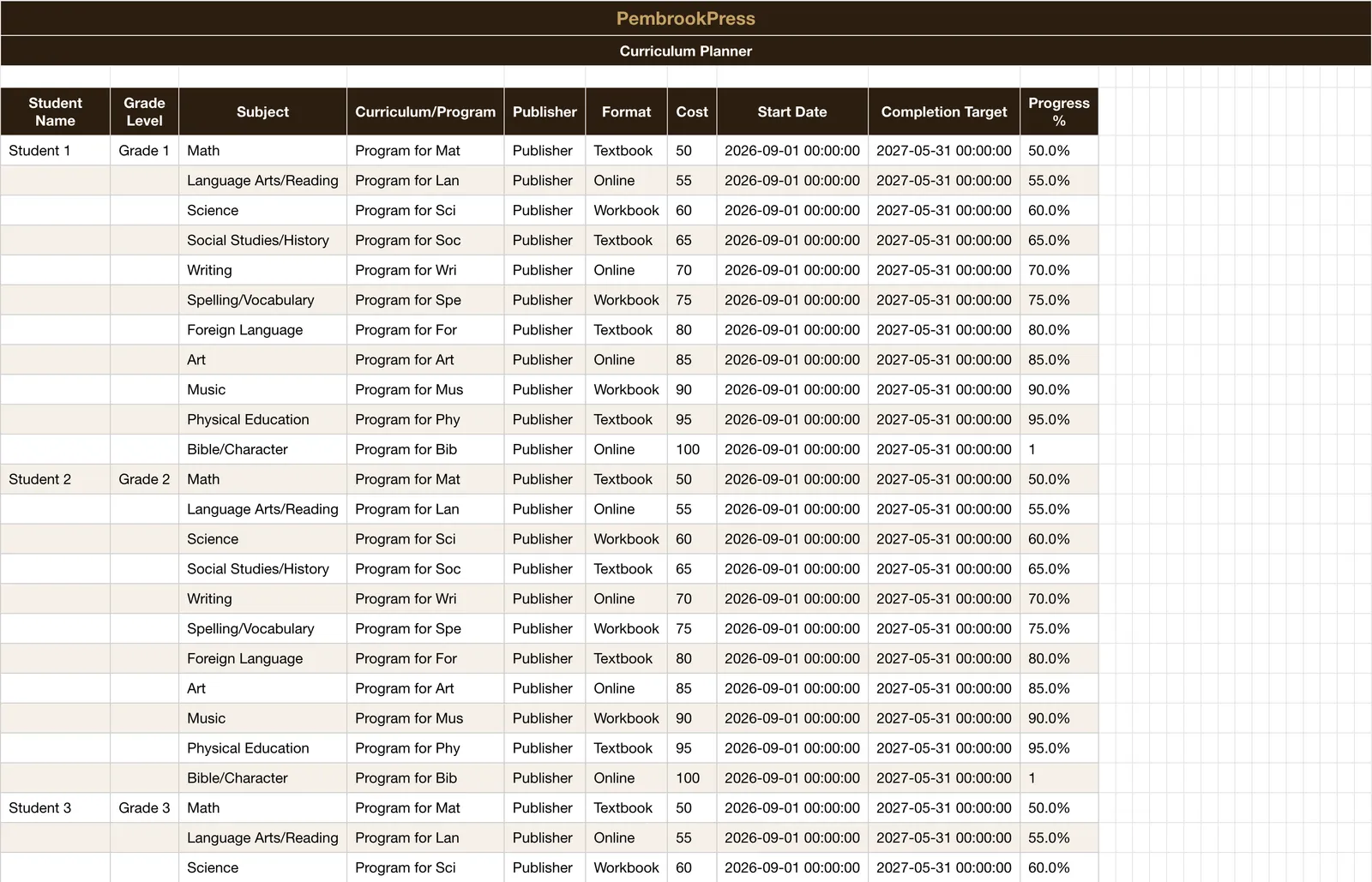Image resolution: width=1372 pixels, height=882 pixels.
Task: Select the Student 1 name cell
Action: pos(55,150)
